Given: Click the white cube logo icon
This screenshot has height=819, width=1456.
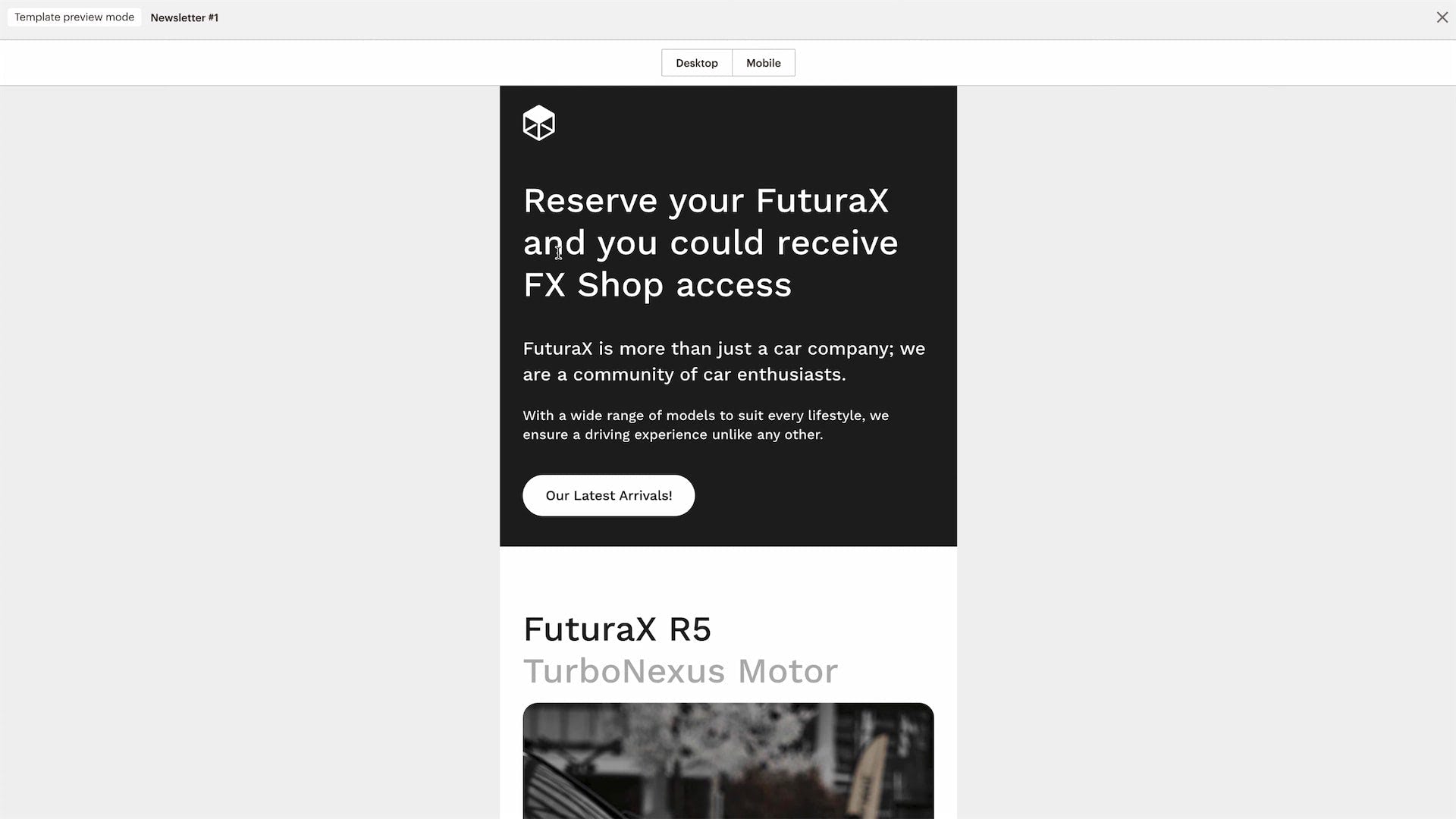Looking at the screenshot, I should click(538, 123).
